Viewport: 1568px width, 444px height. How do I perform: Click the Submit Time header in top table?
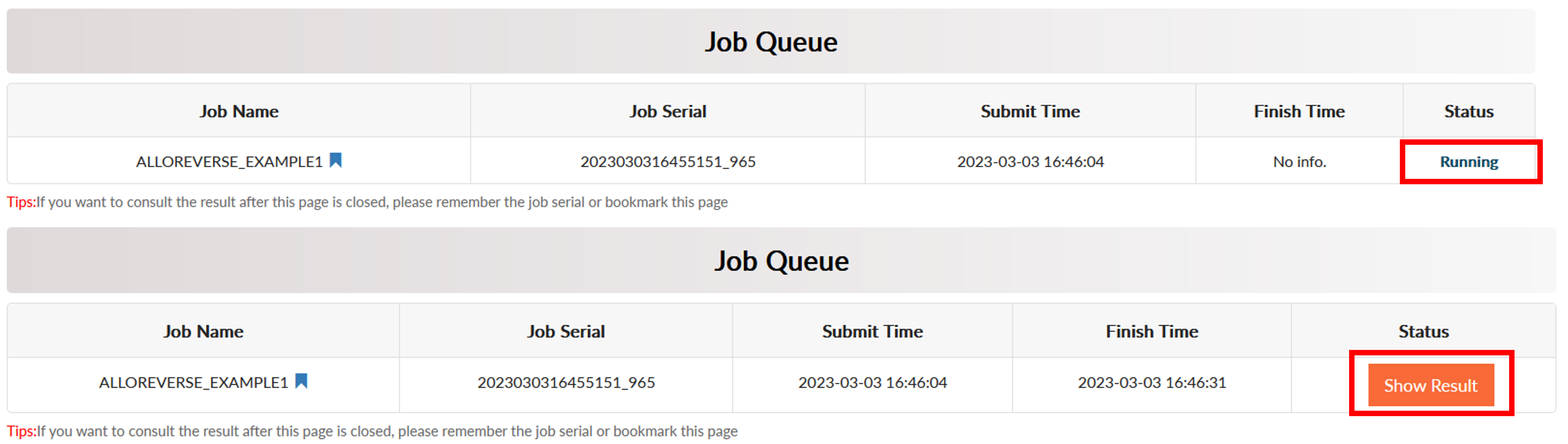[x=1030, y=111]
